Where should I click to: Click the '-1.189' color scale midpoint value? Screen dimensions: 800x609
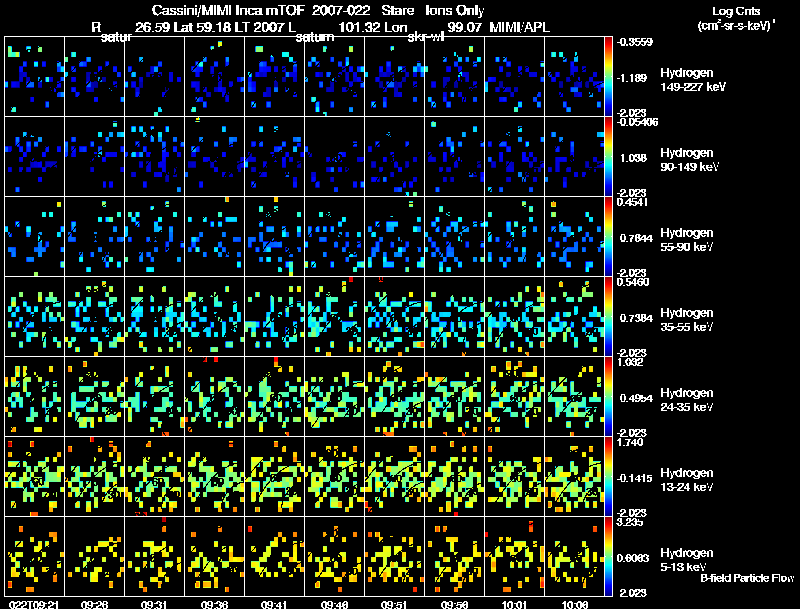(633, 78)
